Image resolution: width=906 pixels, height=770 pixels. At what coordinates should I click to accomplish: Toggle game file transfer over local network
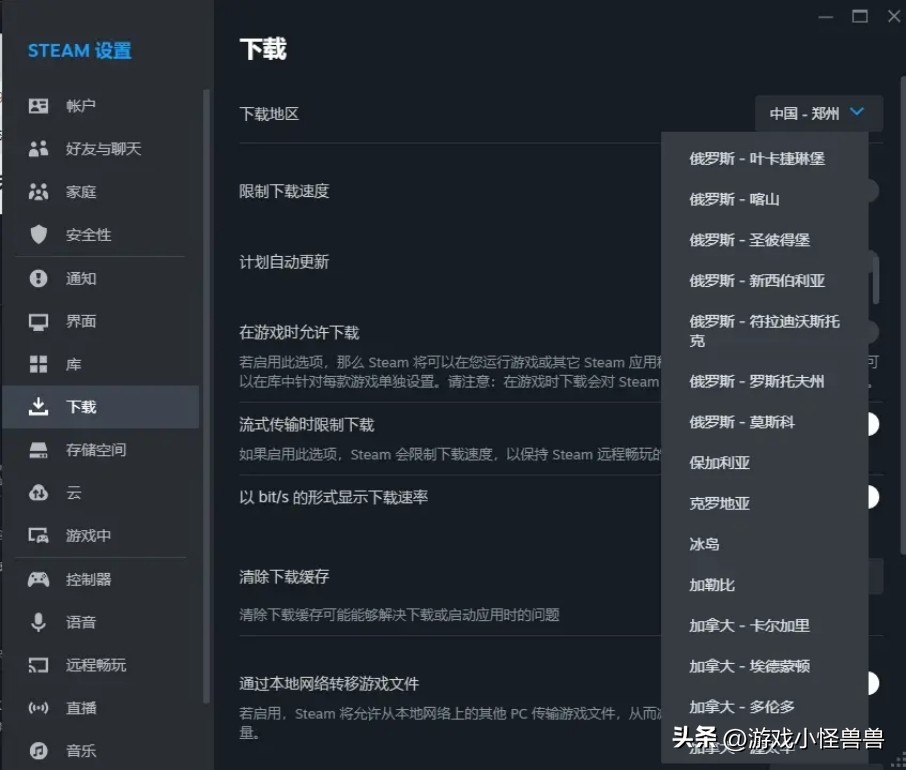875,681
